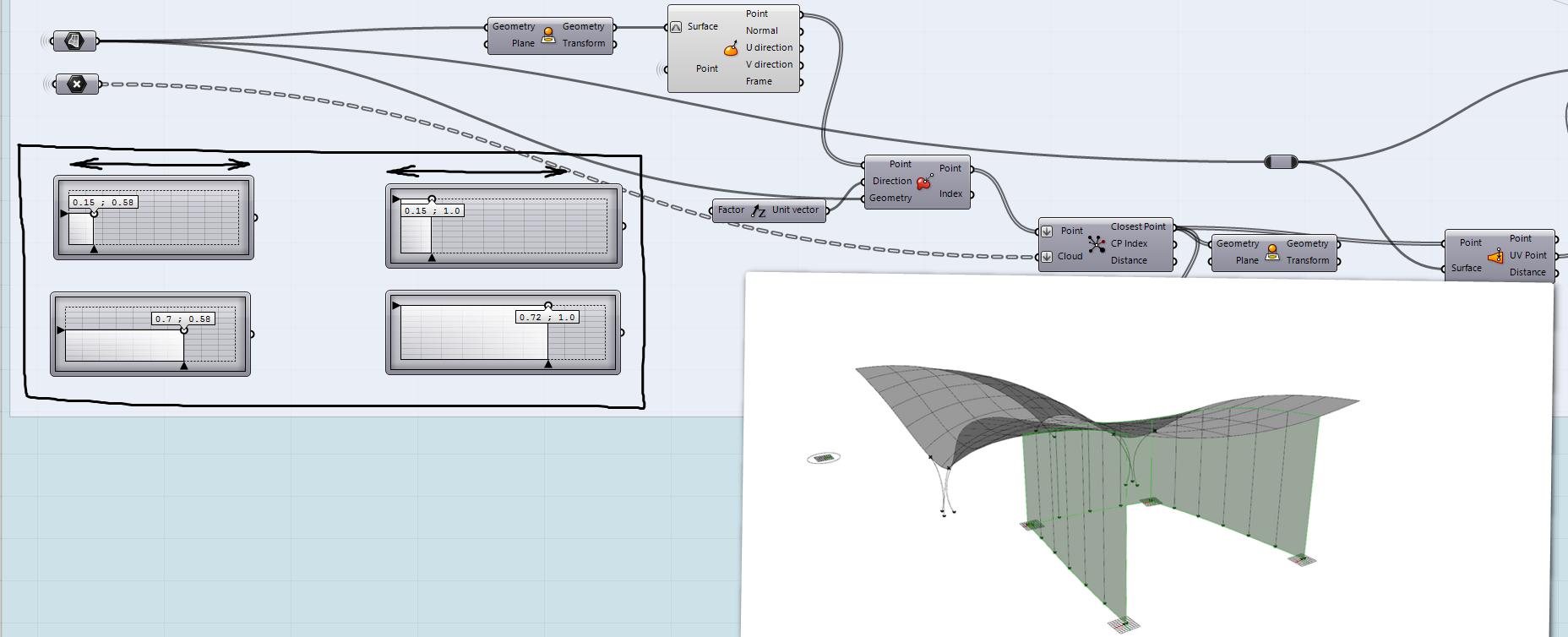
Task: Click the Direction input of Project Point
Action: coord(892,182)
